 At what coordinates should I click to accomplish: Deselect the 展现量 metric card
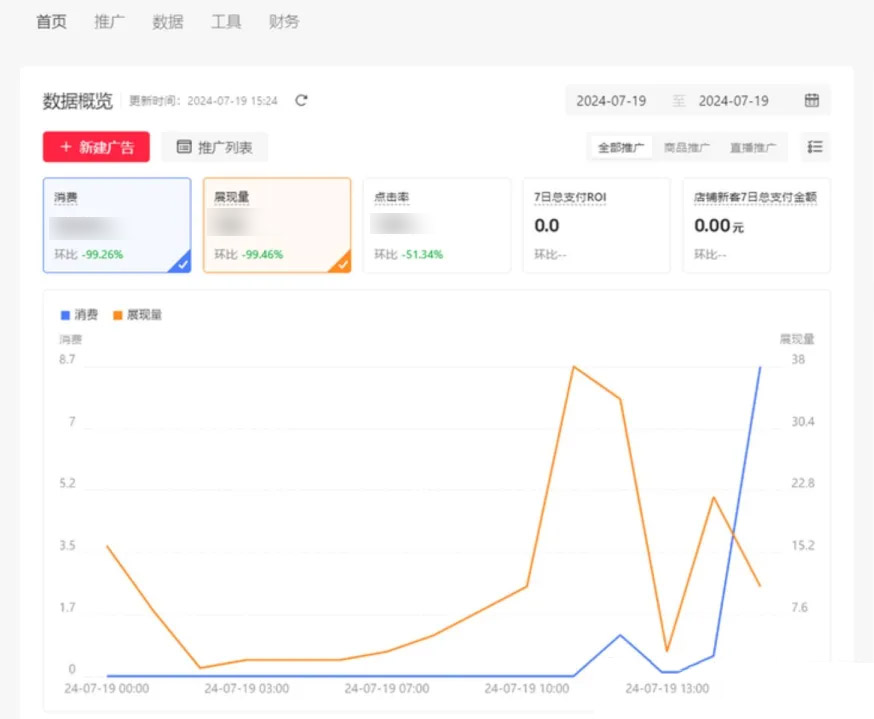coord(277,225)
